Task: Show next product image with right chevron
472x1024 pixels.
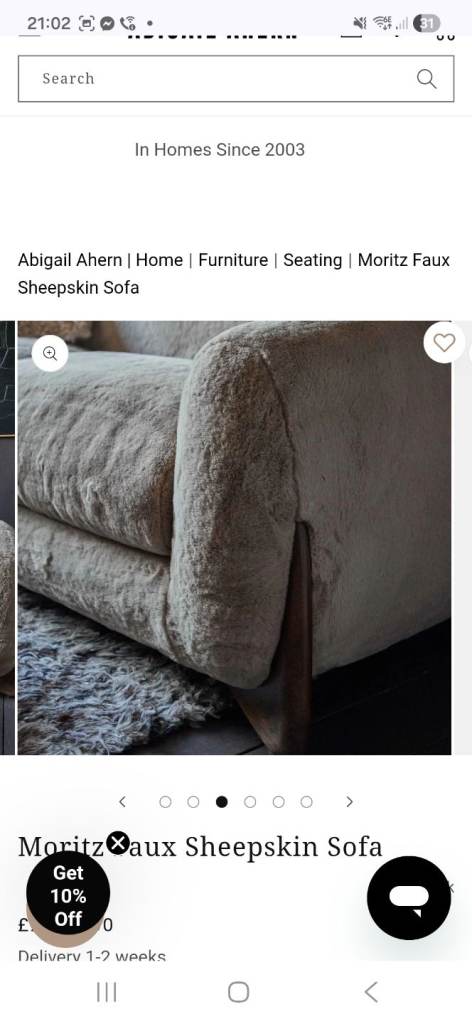Action: click(x=349, y=802)
